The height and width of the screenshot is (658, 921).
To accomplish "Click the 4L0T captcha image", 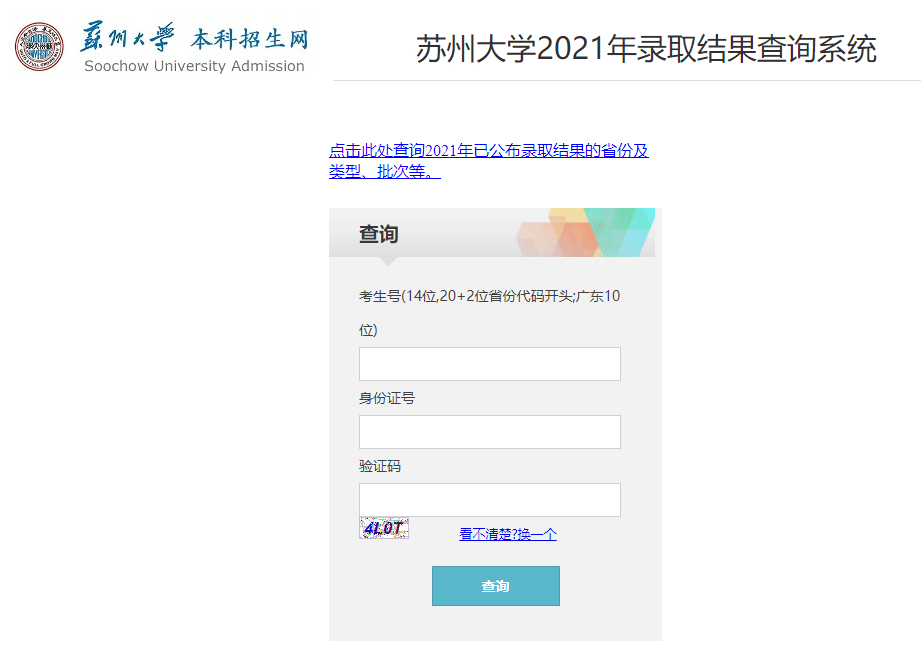I will coord(384,528).
